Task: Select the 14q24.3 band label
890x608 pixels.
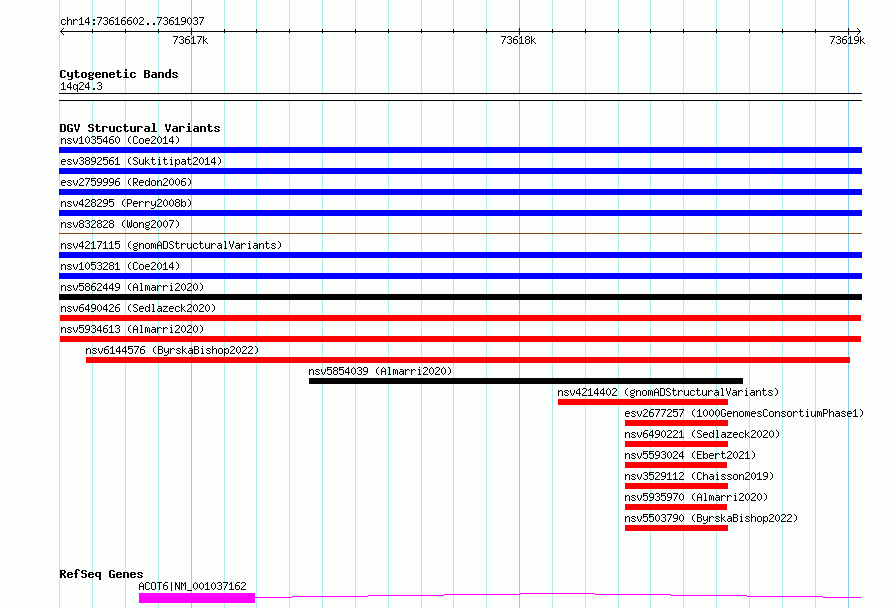Action: pyautogui.click(x=81, y=86)
